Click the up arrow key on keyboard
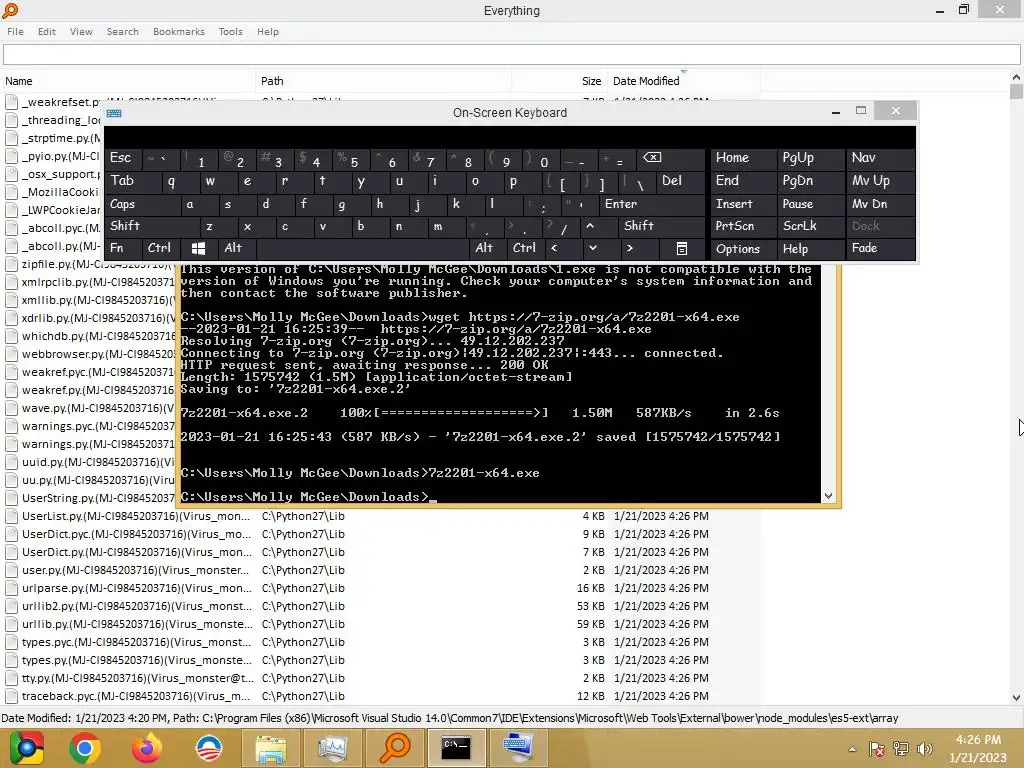 (590, 226)
